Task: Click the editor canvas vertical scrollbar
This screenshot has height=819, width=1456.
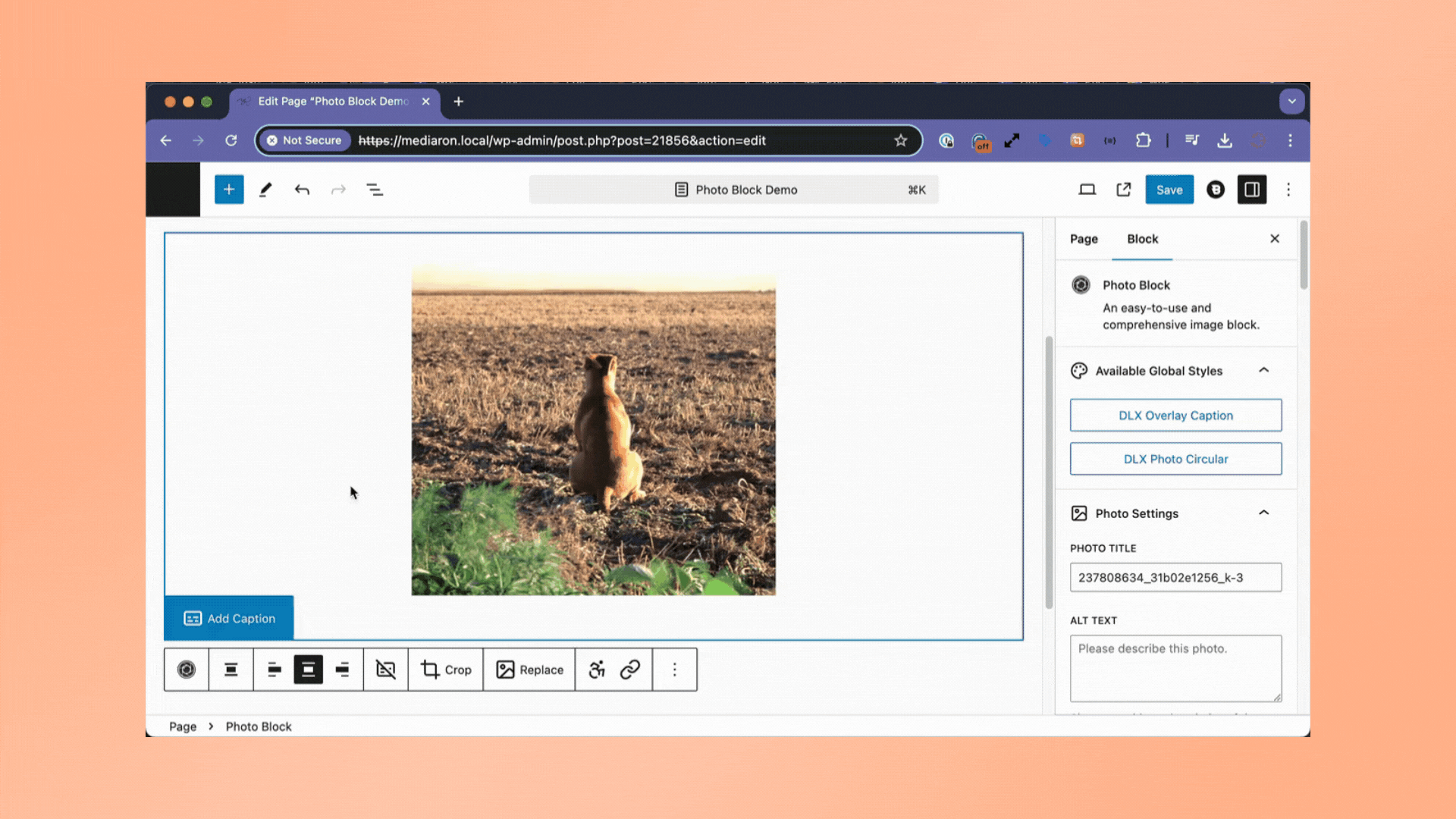Action: (x=1050, y=472)
